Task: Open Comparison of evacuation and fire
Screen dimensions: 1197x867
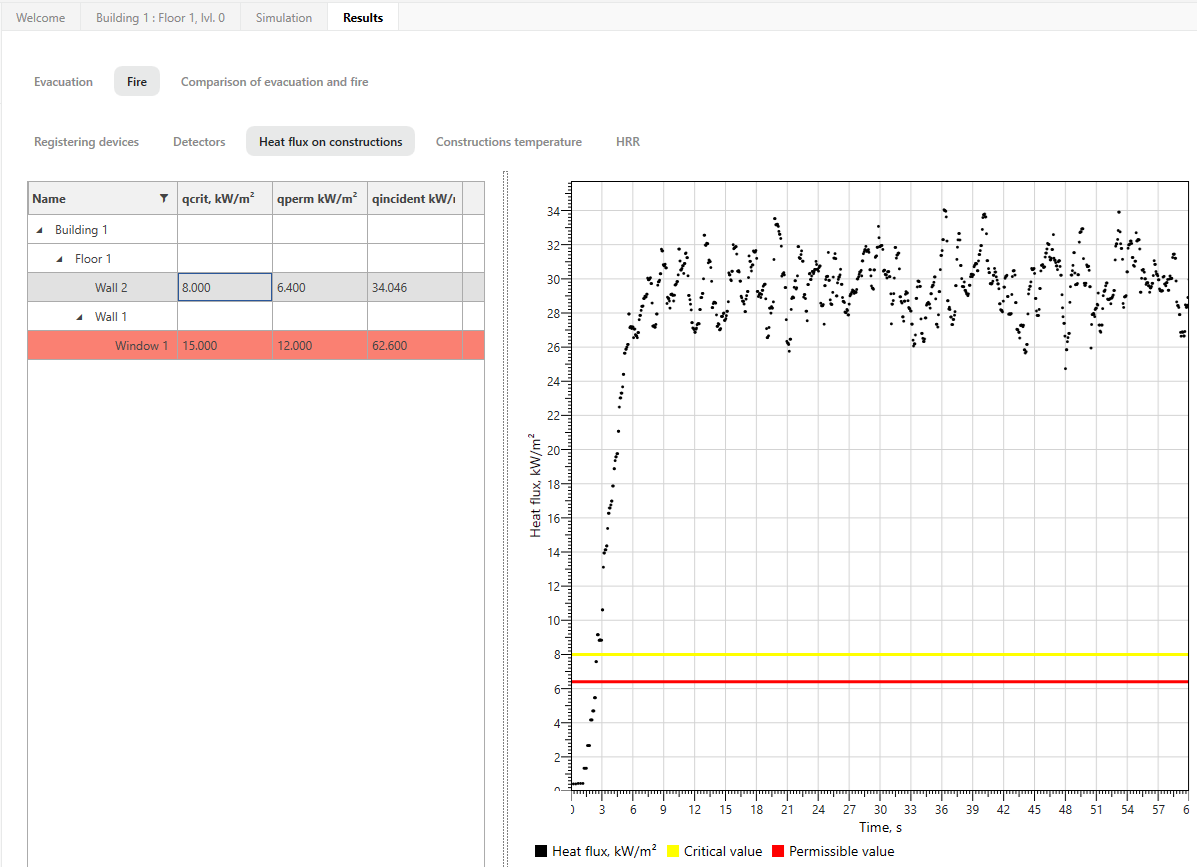Action: (274, 81)
